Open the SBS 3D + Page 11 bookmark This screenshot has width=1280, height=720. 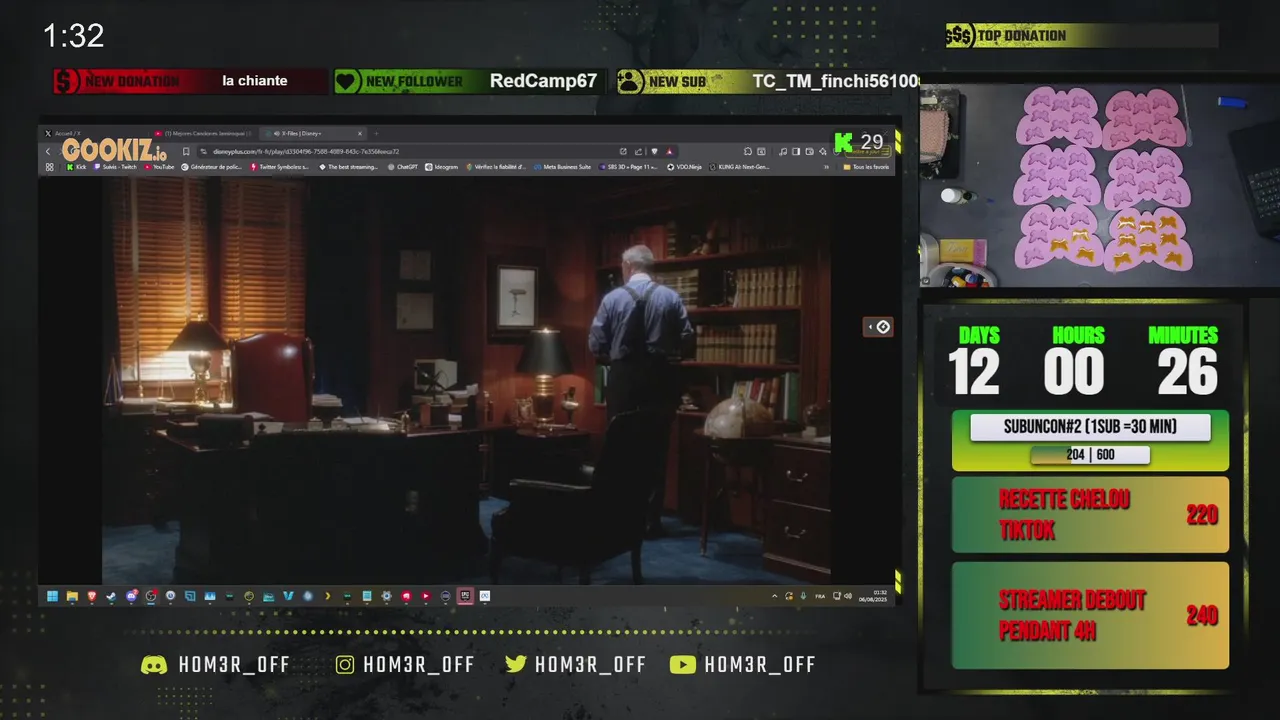pos(629,167)
